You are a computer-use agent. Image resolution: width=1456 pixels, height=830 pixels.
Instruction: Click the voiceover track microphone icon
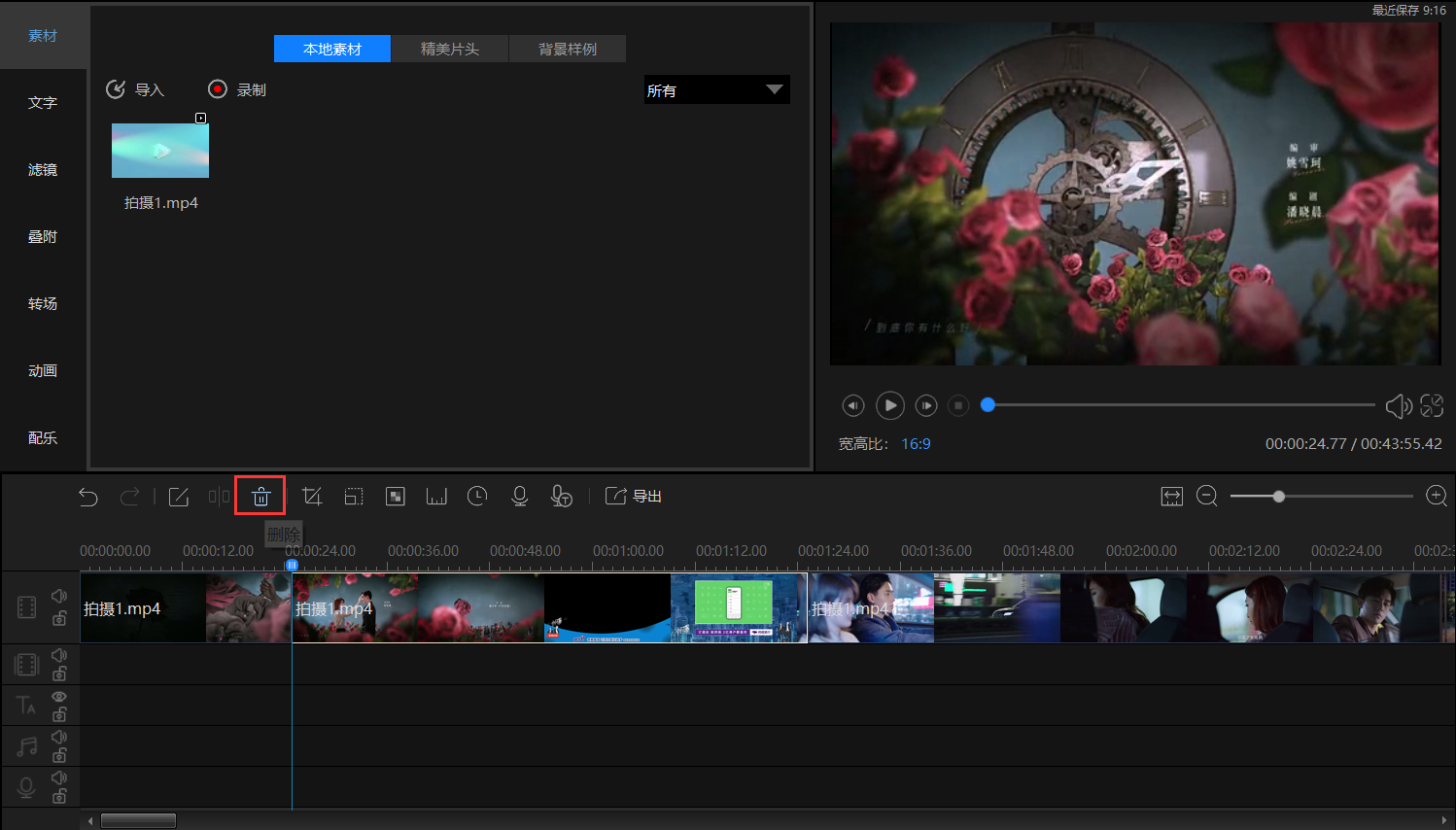point(26,787)
